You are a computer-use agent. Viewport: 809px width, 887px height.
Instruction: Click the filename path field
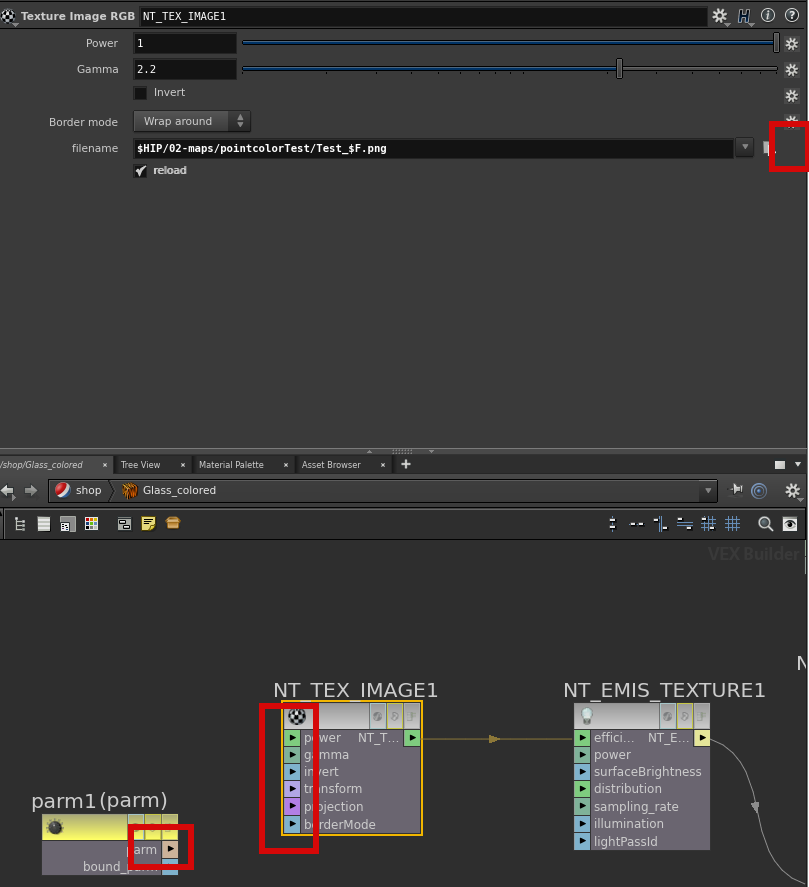pos(433,148)
